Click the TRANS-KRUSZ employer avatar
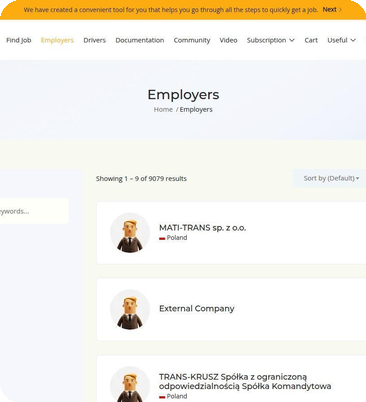Image resolution: width=366 pixels, height=402 pixels. pyautogui.click(x=130, y=384)
